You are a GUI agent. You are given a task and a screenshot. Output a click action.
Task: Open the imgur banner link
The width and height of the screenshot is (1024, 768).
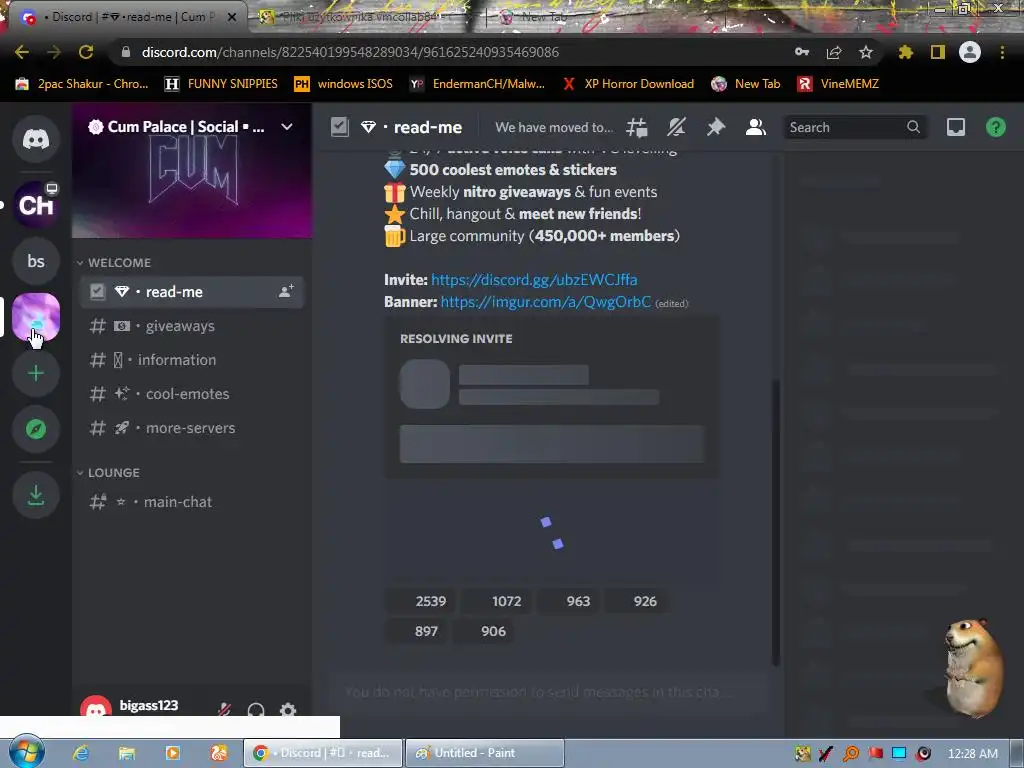[545, 302]
